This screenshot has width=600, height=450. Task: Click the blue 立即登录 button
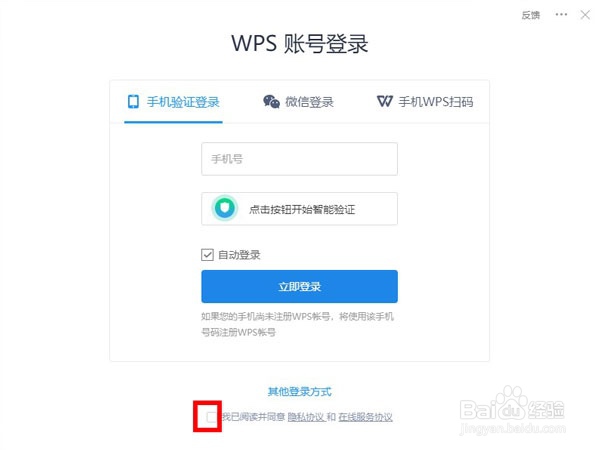299,286
